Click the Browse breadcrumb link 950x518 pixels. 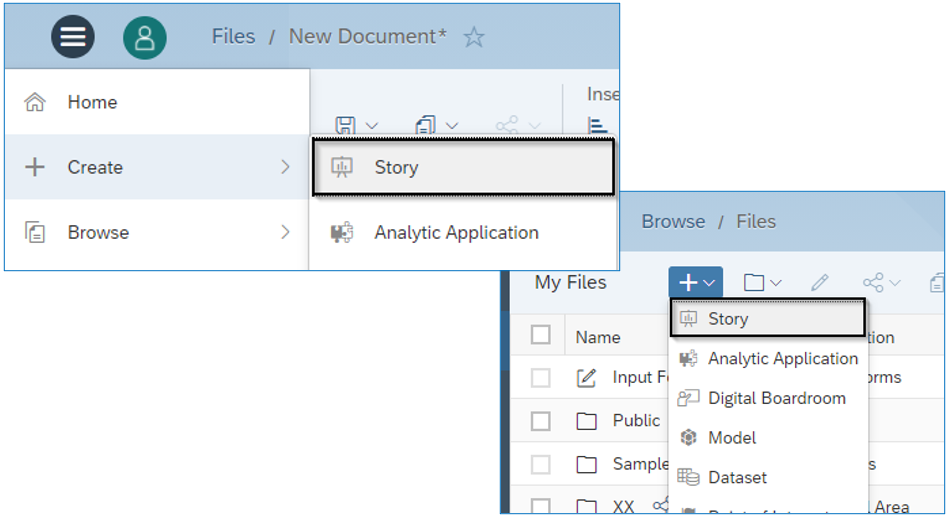(x=673, y=222)
